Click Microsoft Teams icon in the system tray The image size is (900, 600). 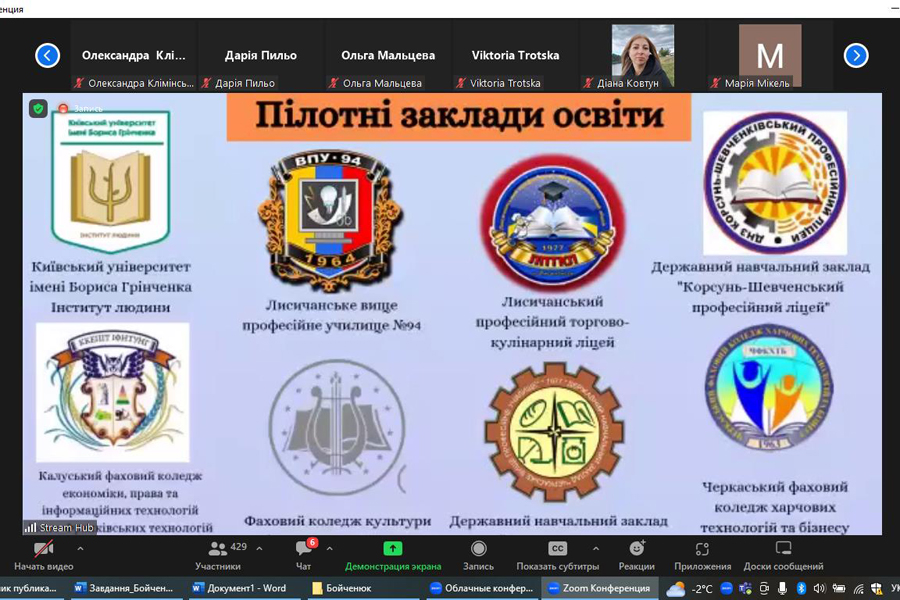coord(745,588)
